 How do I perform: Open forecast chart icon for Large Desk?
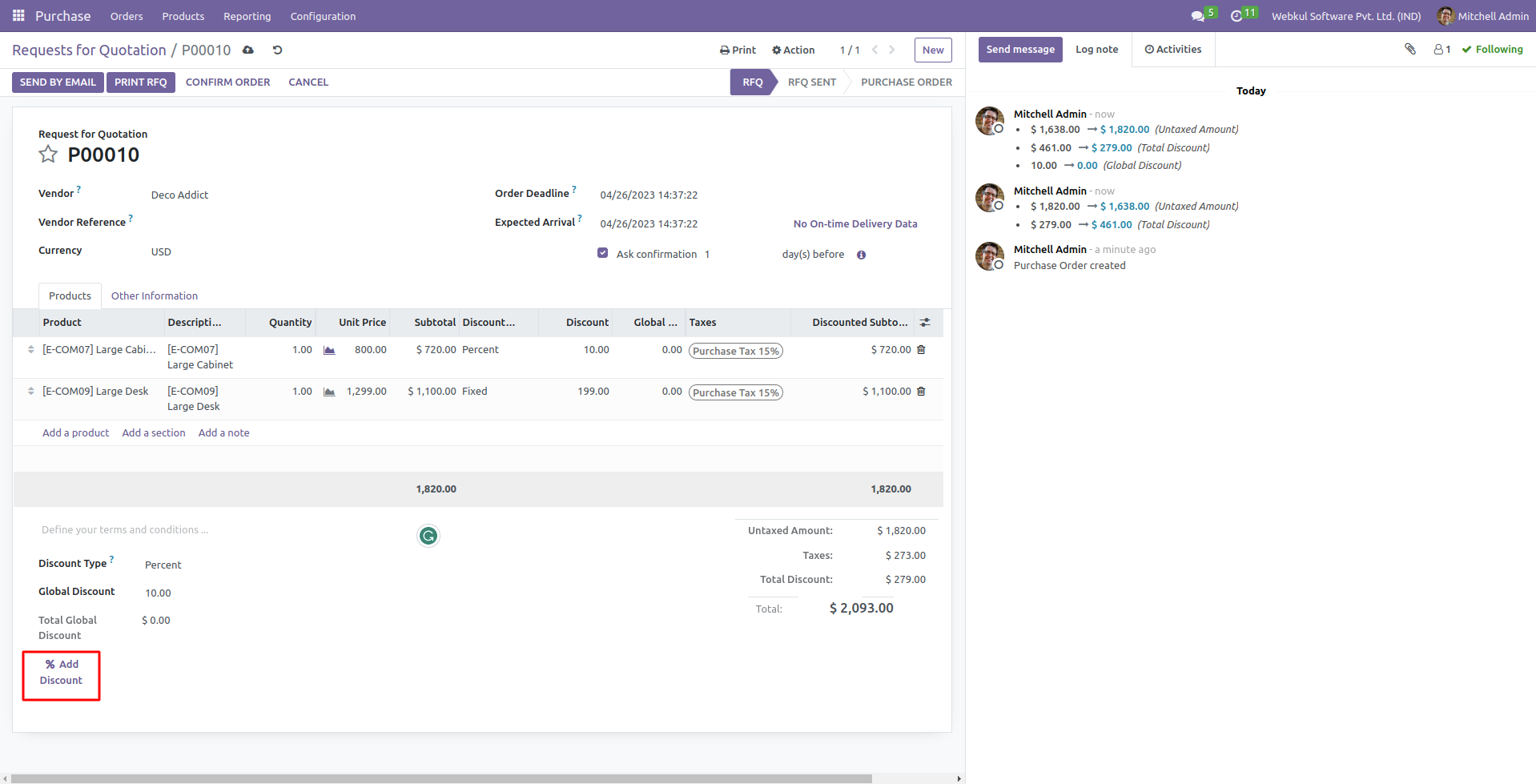pyautogui.click(x=329, y=392)
